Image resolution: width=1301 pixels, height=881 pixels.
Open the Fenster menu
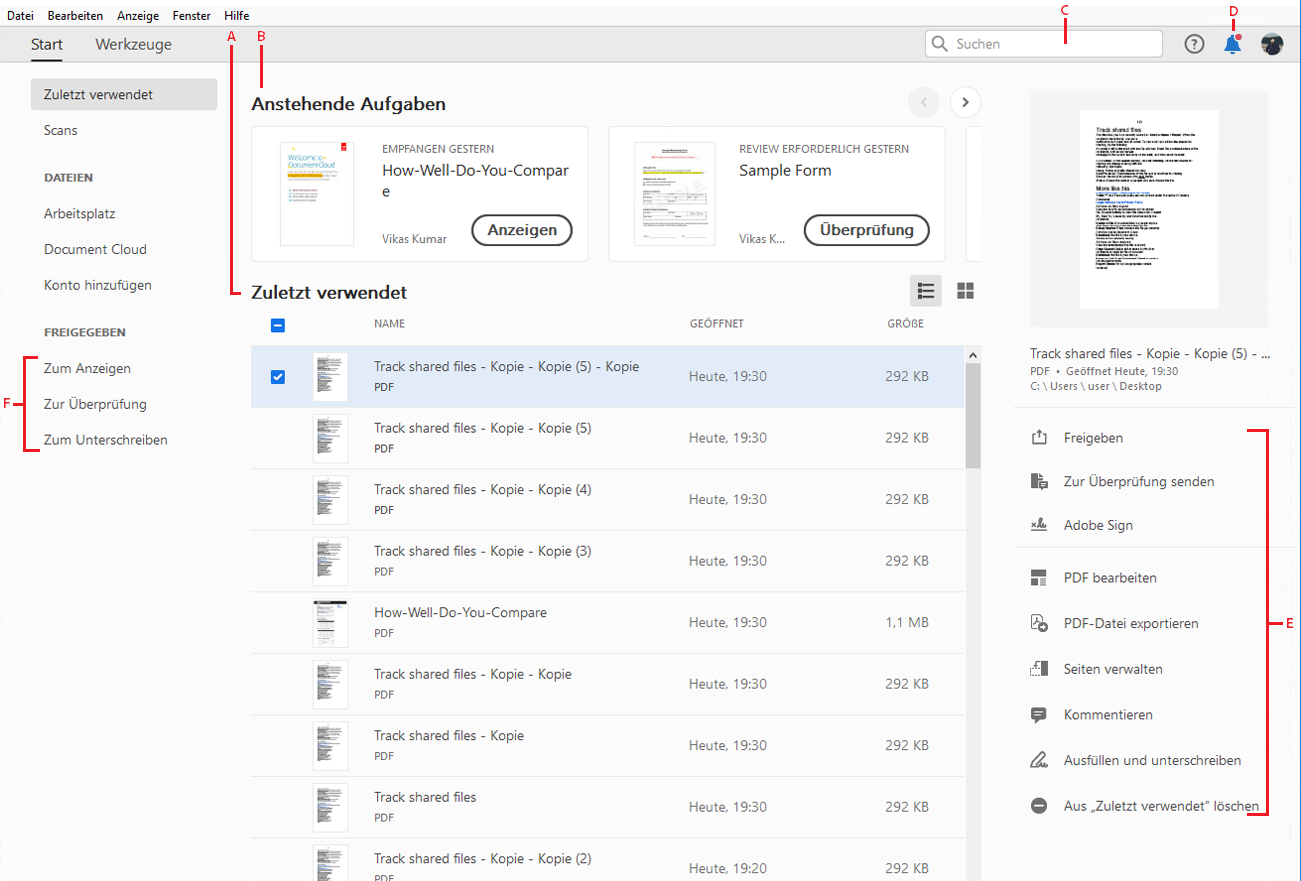[x=191, y=16]
